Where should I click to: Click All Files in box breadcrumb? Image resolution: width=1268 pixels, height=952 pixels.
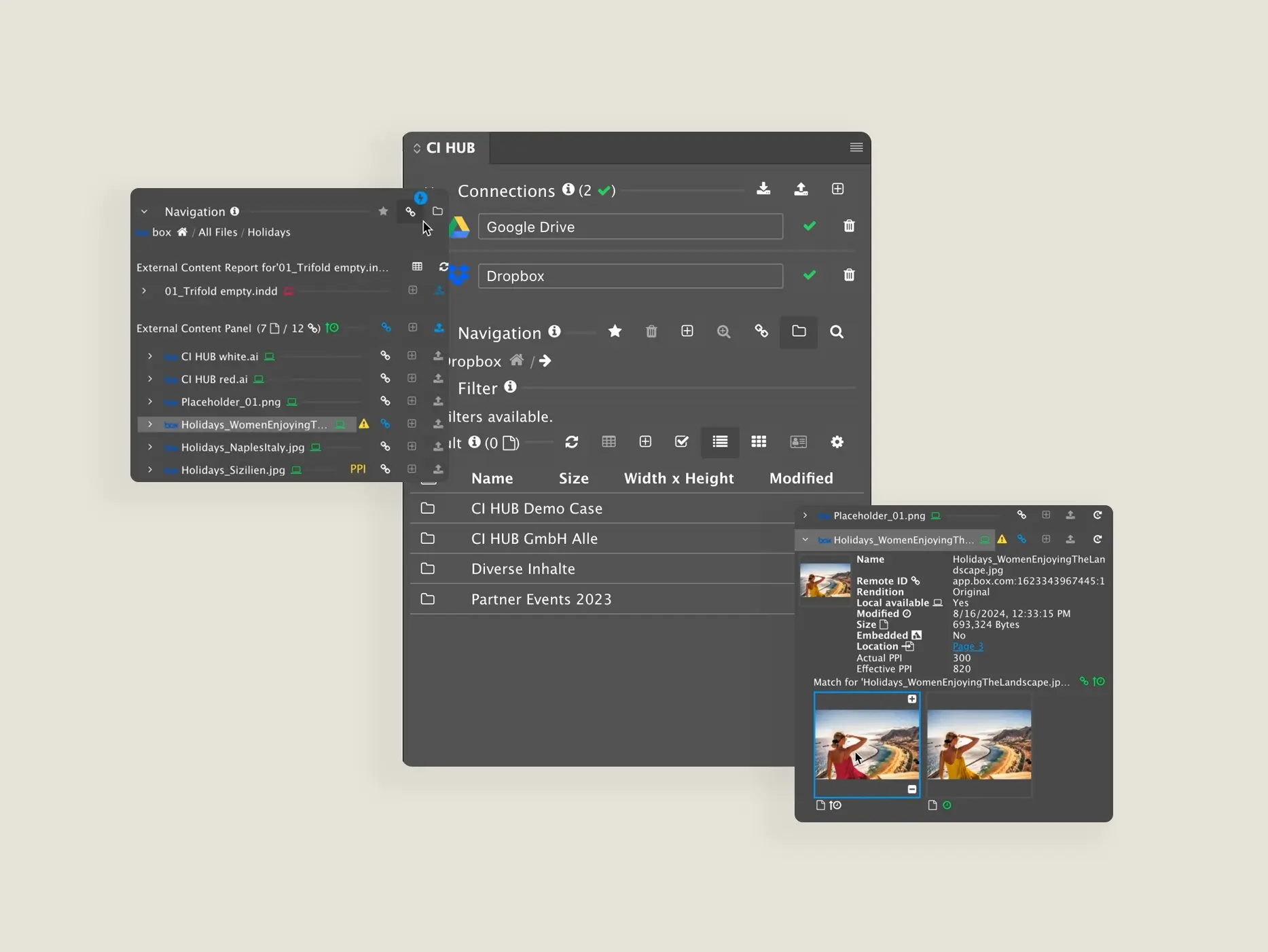[217, 232]
